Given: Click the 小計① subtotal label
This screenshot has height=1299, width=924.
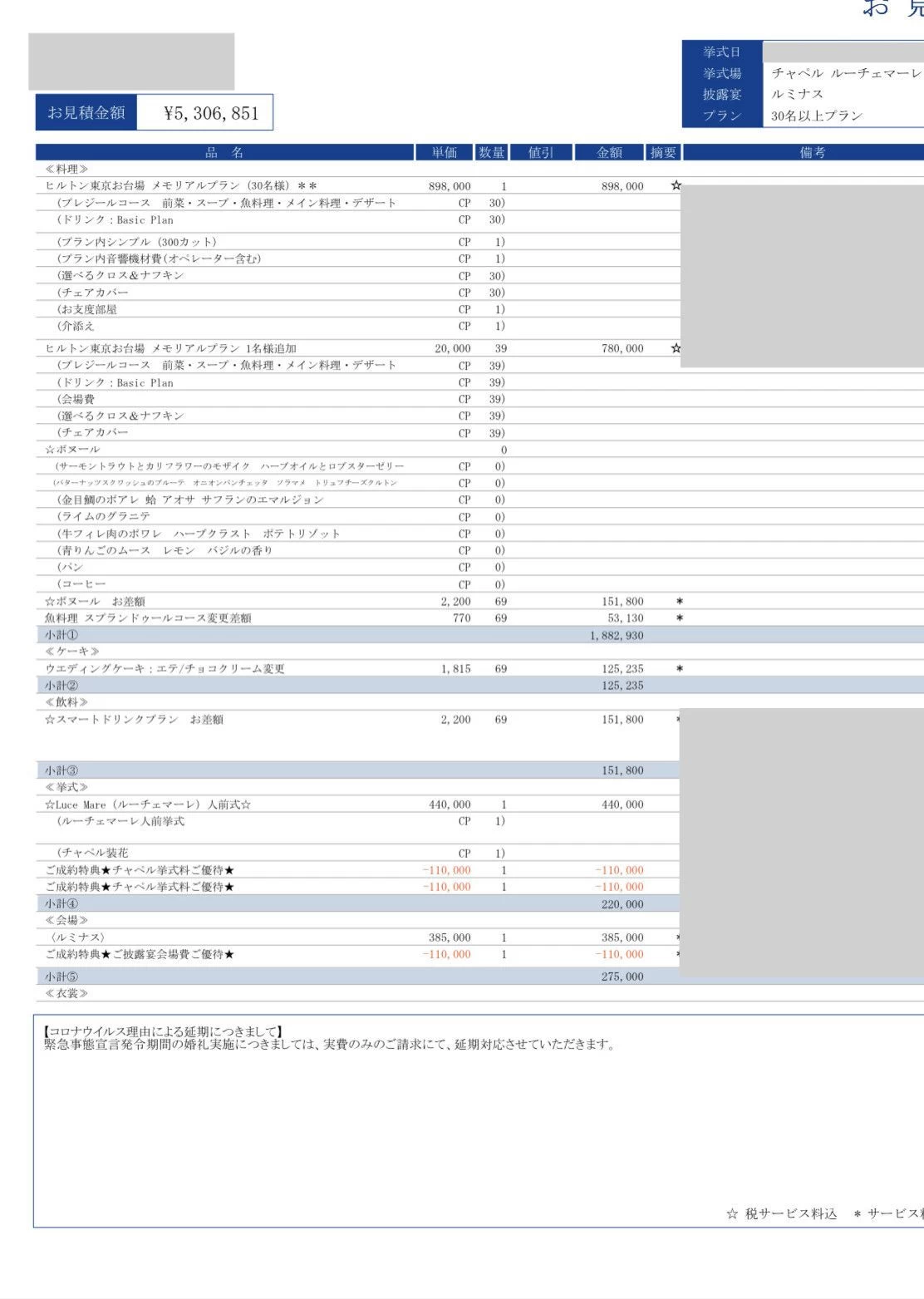Looking at the screenshot, I should (x=61, y=635).
